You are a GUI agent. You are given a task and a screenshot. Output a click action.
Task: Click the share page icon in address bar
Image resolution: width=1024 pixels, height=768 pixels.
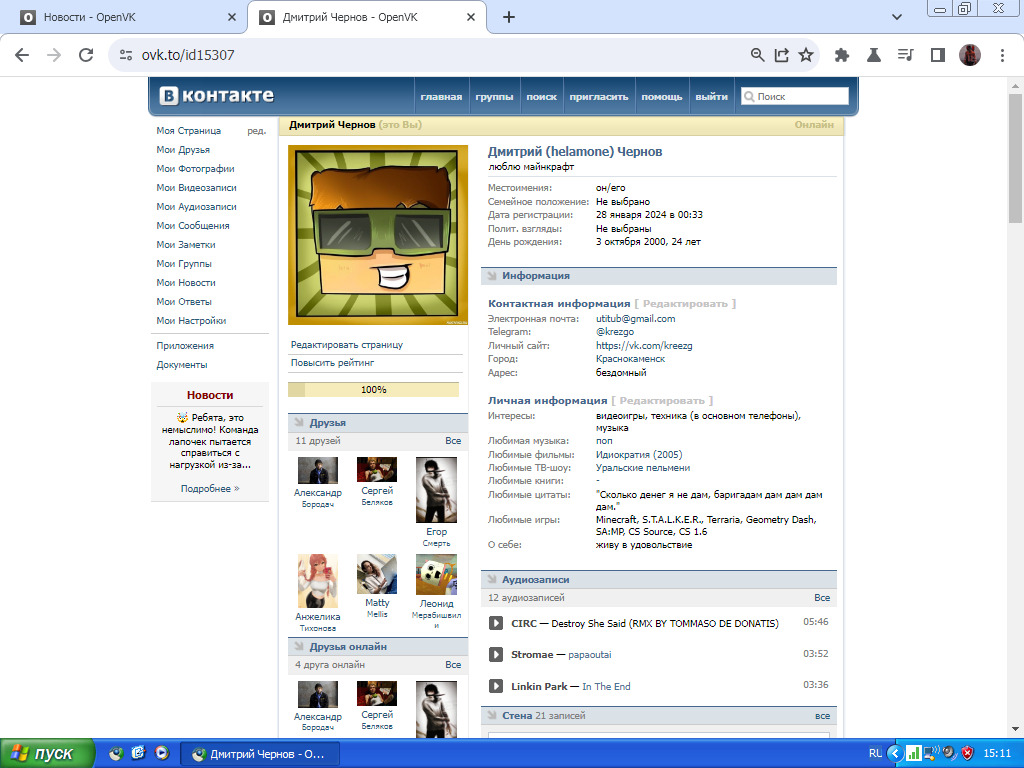click(x=782, y=55)
